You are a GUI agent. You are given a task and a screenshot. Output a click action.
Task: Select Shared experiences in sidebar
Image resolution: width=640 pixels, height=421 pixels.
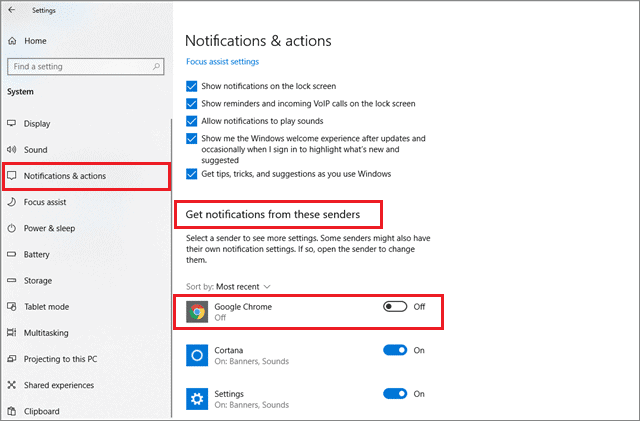pos(59,385)
